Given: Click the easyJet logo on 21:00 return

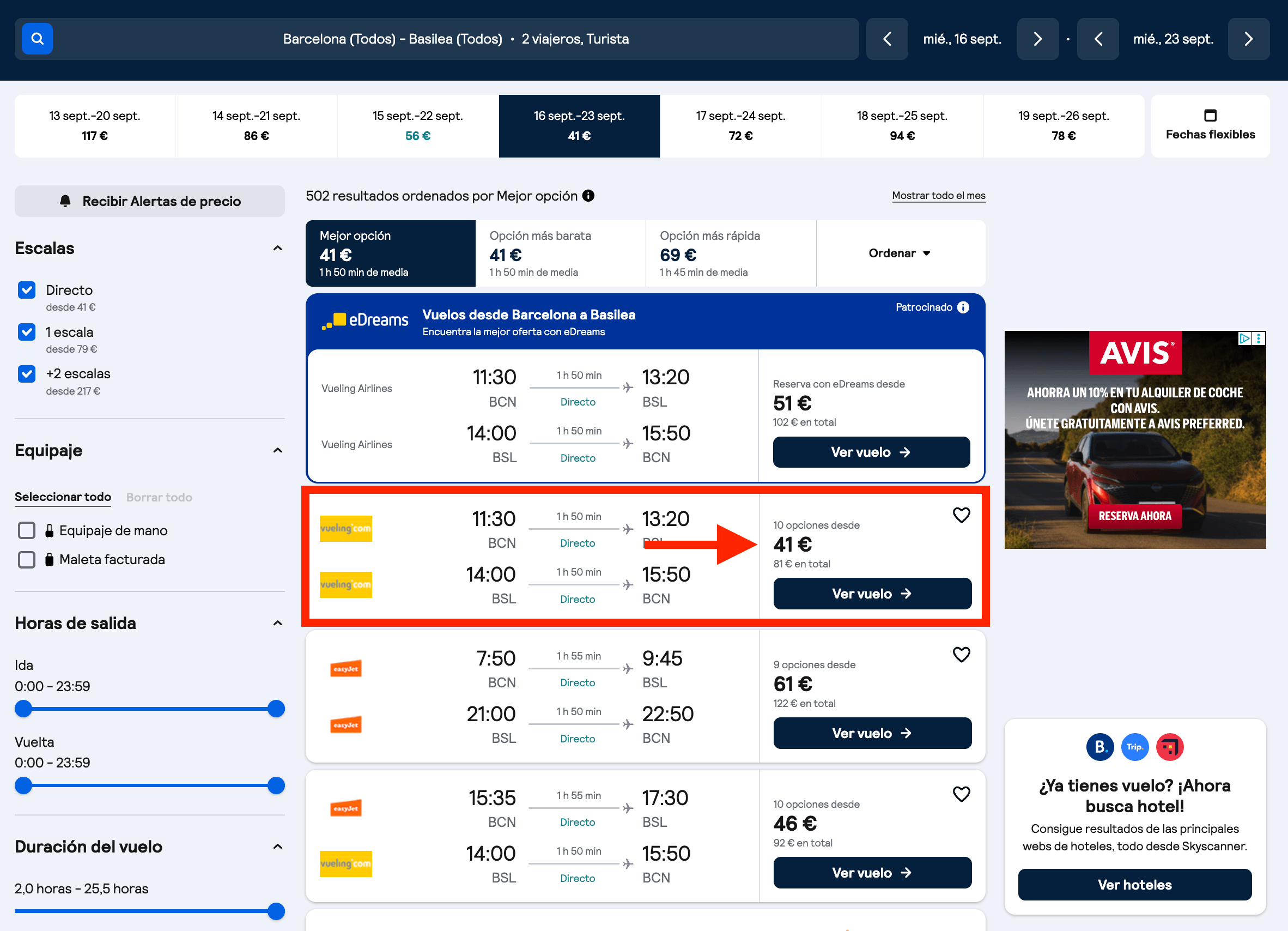Looking at the screenshot, I should click(346, 725).
